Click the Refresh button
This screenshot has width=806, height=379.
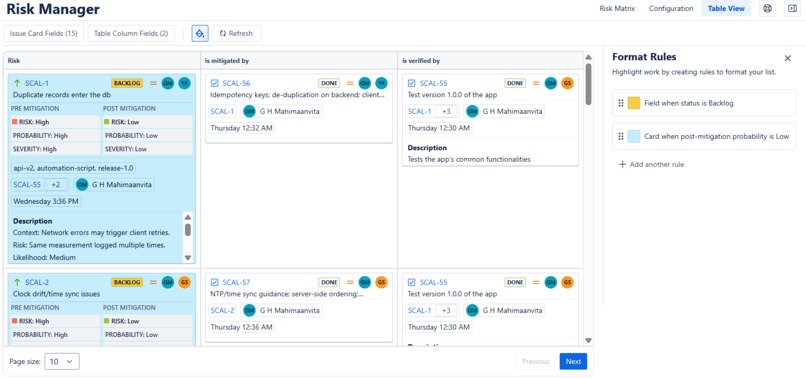pyautogui.click(x=236, y=33)
